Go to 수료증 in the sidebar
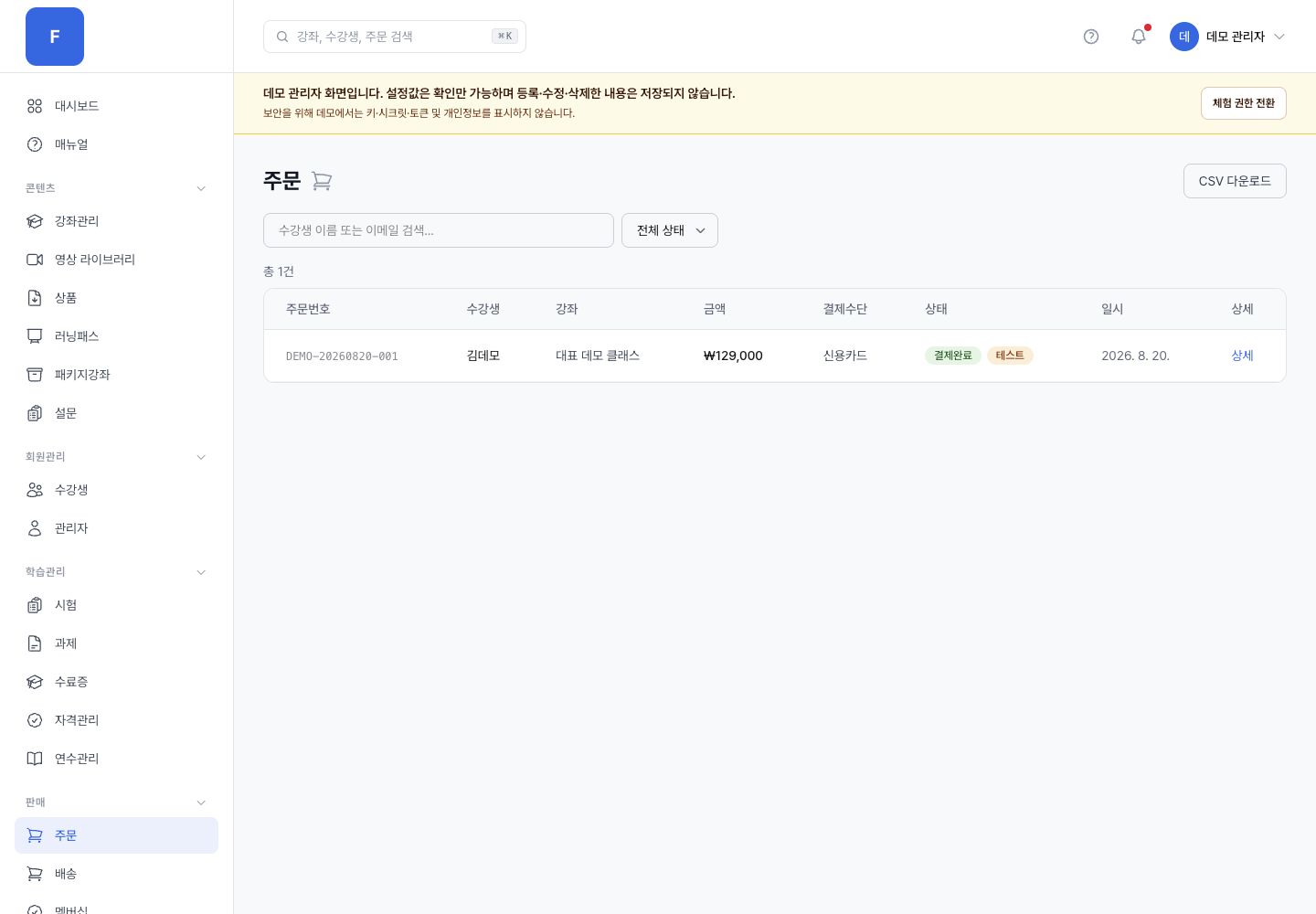This screenshot has height=914, width=1316. pyautogui.click(x=116, y=682)
